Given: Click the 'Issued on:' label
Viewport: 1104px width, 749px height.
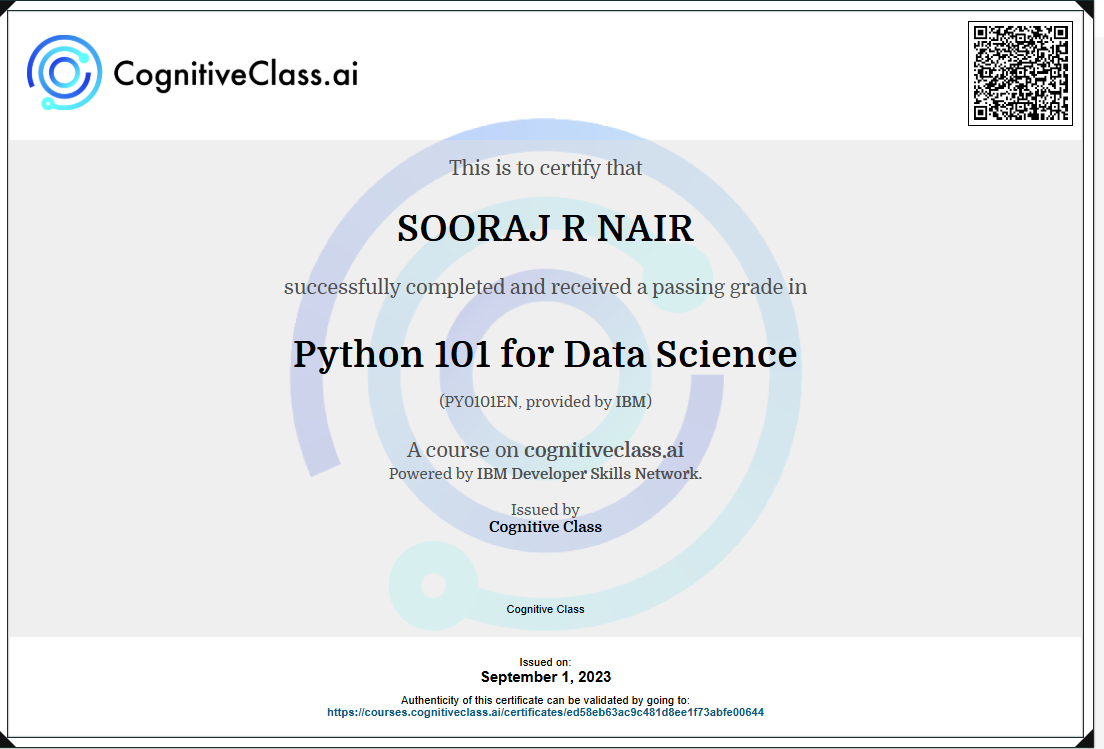Looking at the screenshot, I should [x=545, y=662].
